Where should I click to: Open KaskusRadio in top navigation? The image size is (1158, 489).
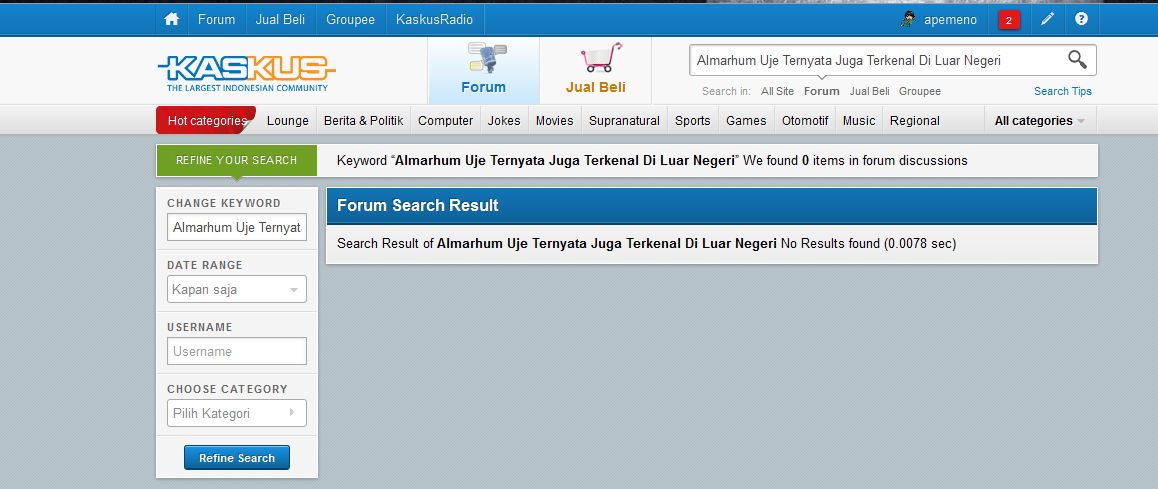(x=434, y=19)
